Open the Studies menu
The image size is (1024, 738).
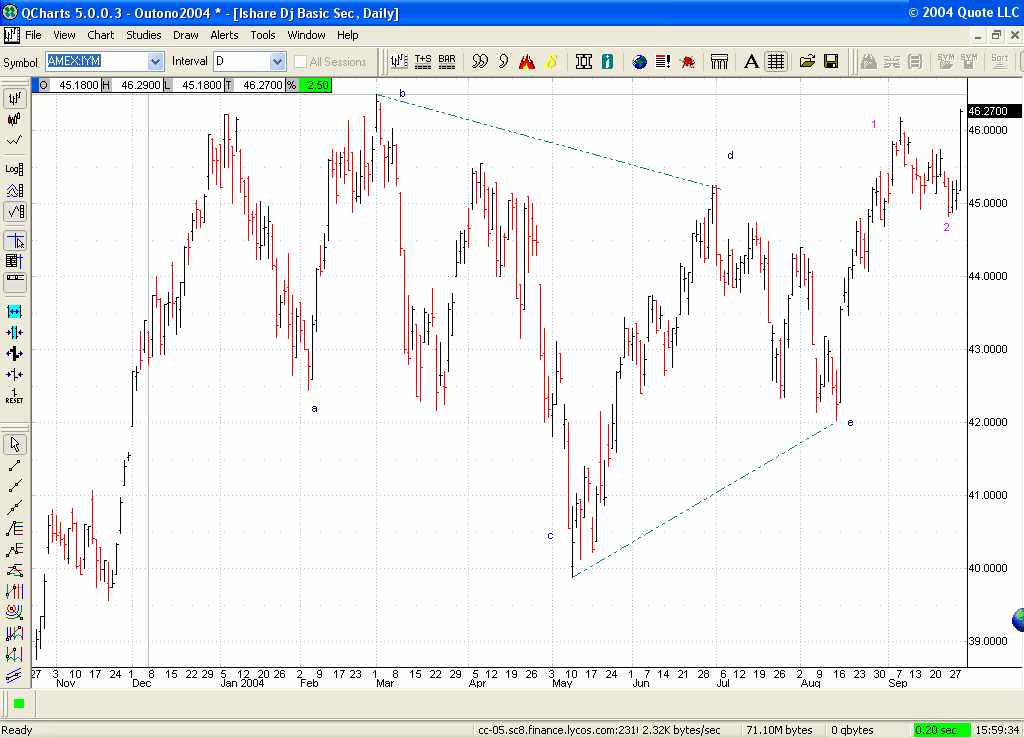pyautogui.click(x=144, y=35)
